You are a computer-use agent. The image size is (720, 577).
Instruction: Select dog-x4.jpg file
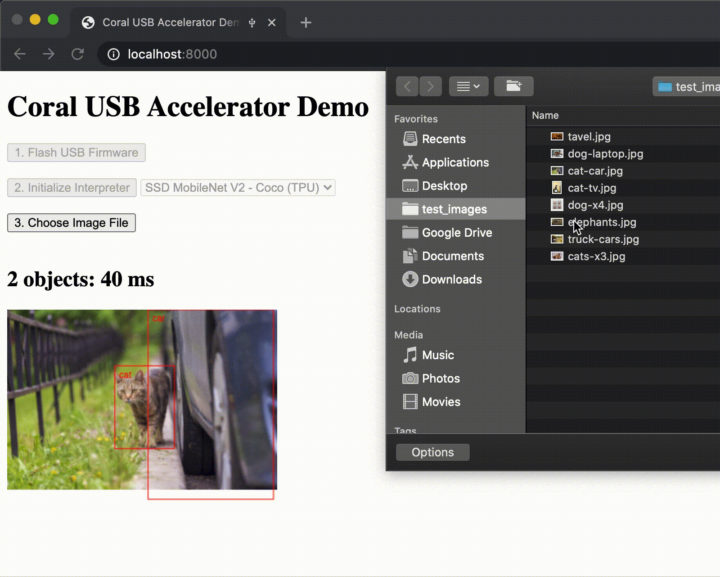[x=623, y=205]
